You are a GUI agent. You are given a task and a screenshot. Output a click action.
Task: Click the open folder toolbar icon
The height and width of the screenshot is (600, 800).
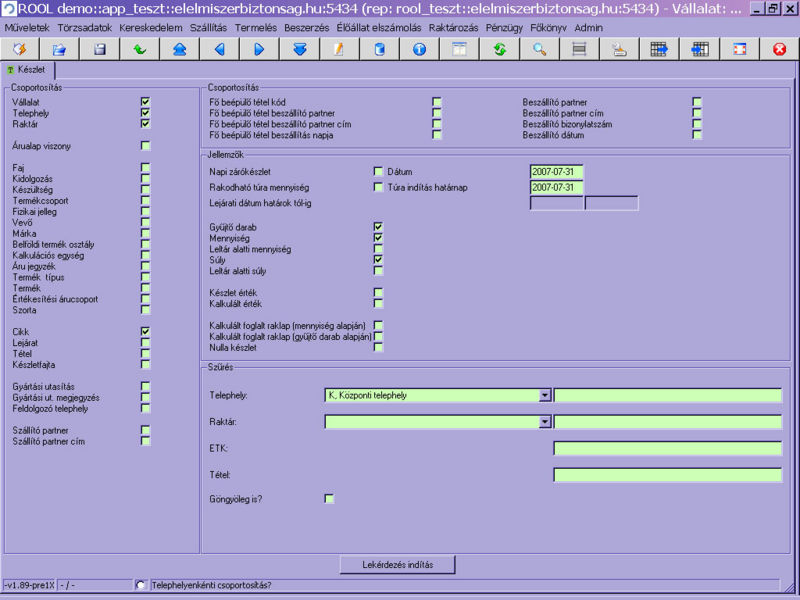(x=59, y=49)
